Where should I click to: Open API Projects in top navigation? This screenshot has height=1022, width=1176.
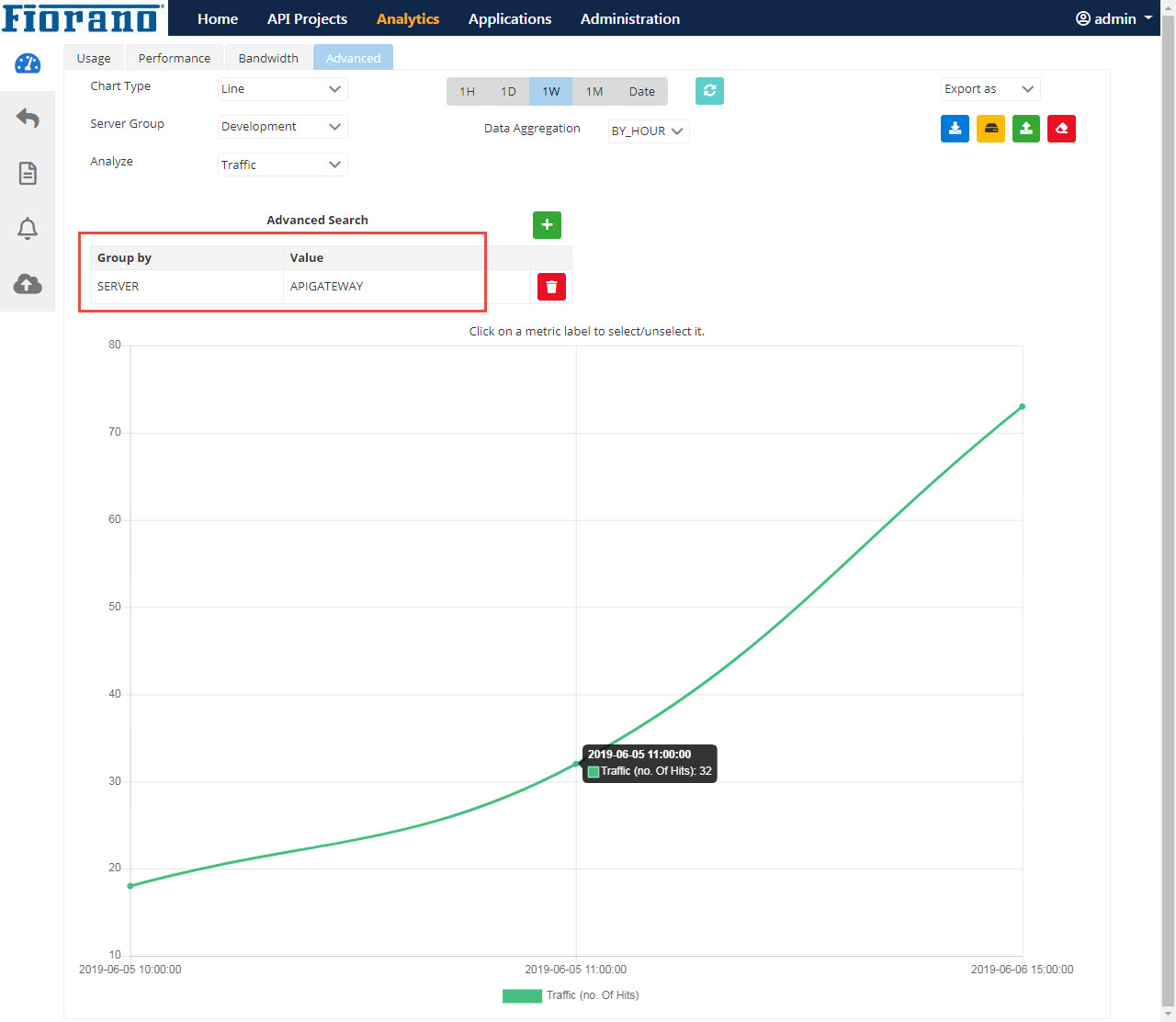[307, 18]
